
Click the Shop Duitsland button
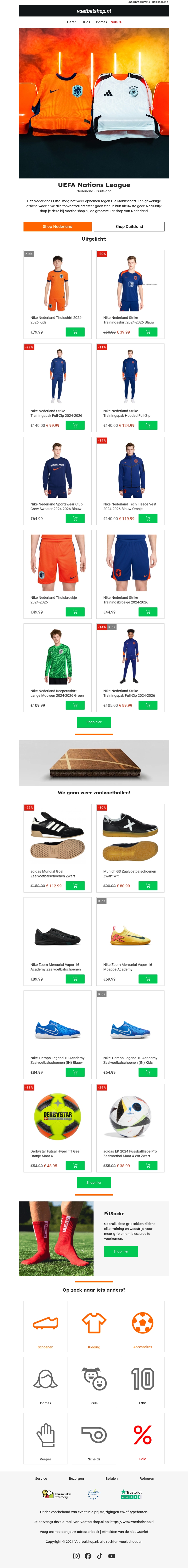(129, 226)
